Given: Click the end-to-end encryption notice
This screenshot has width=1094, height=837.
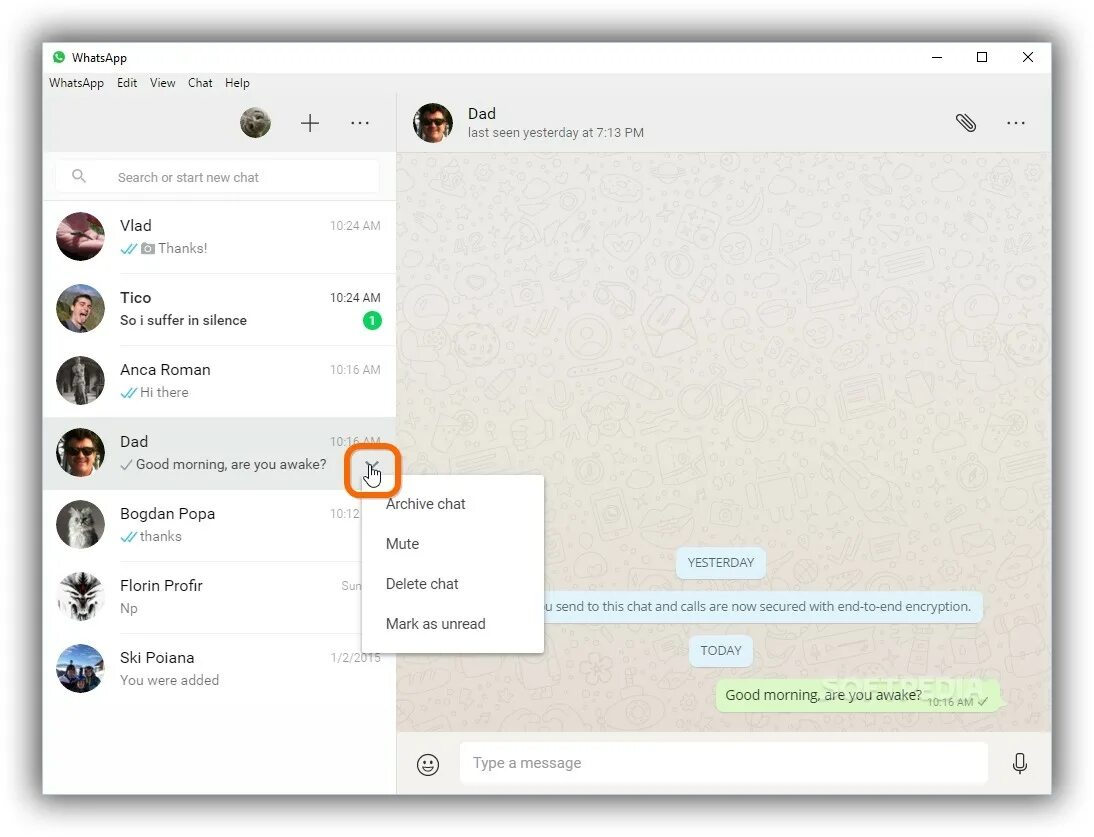Looking at the screenshot, I should 763,607.
